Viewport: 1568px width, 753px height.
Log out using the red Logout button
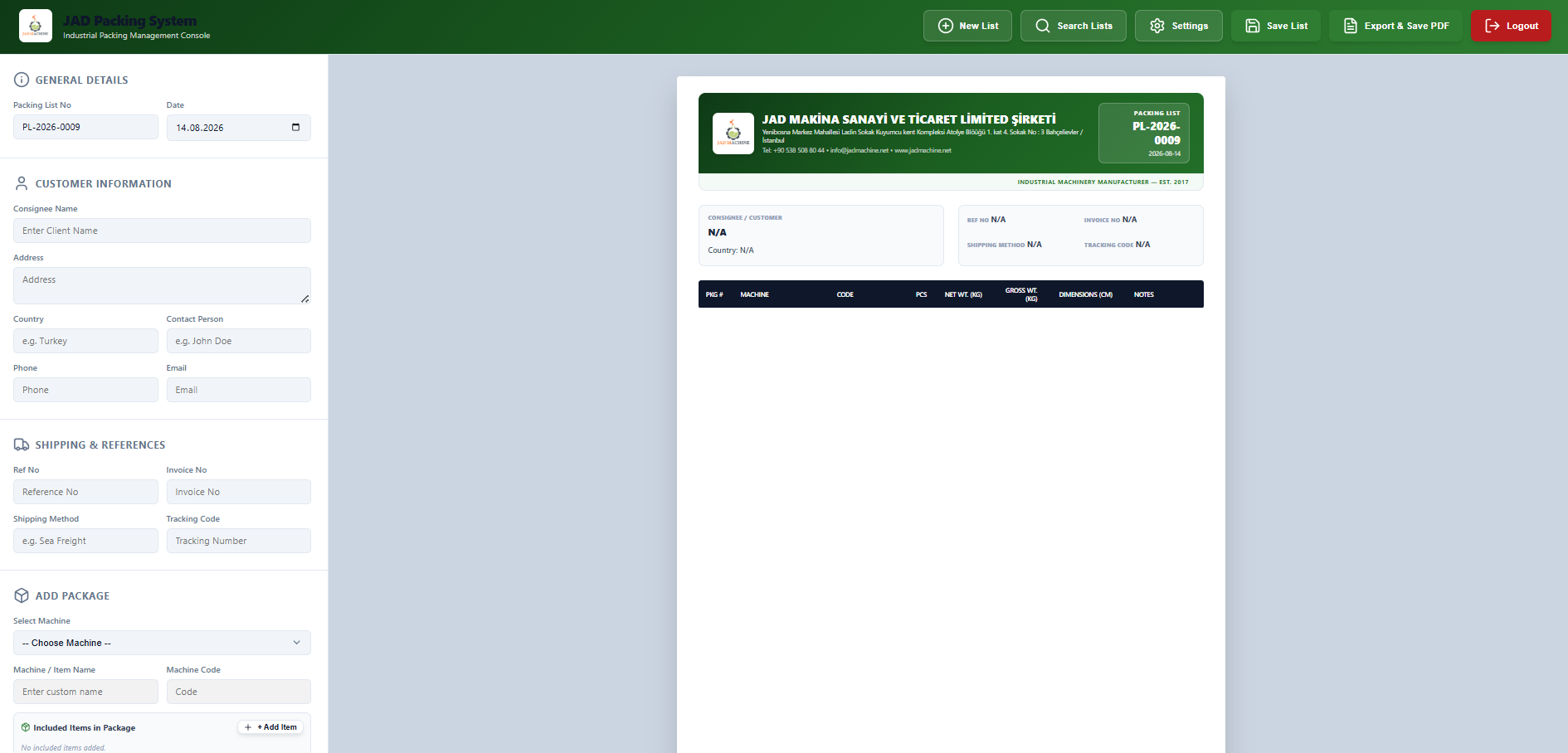(1512, 26)
